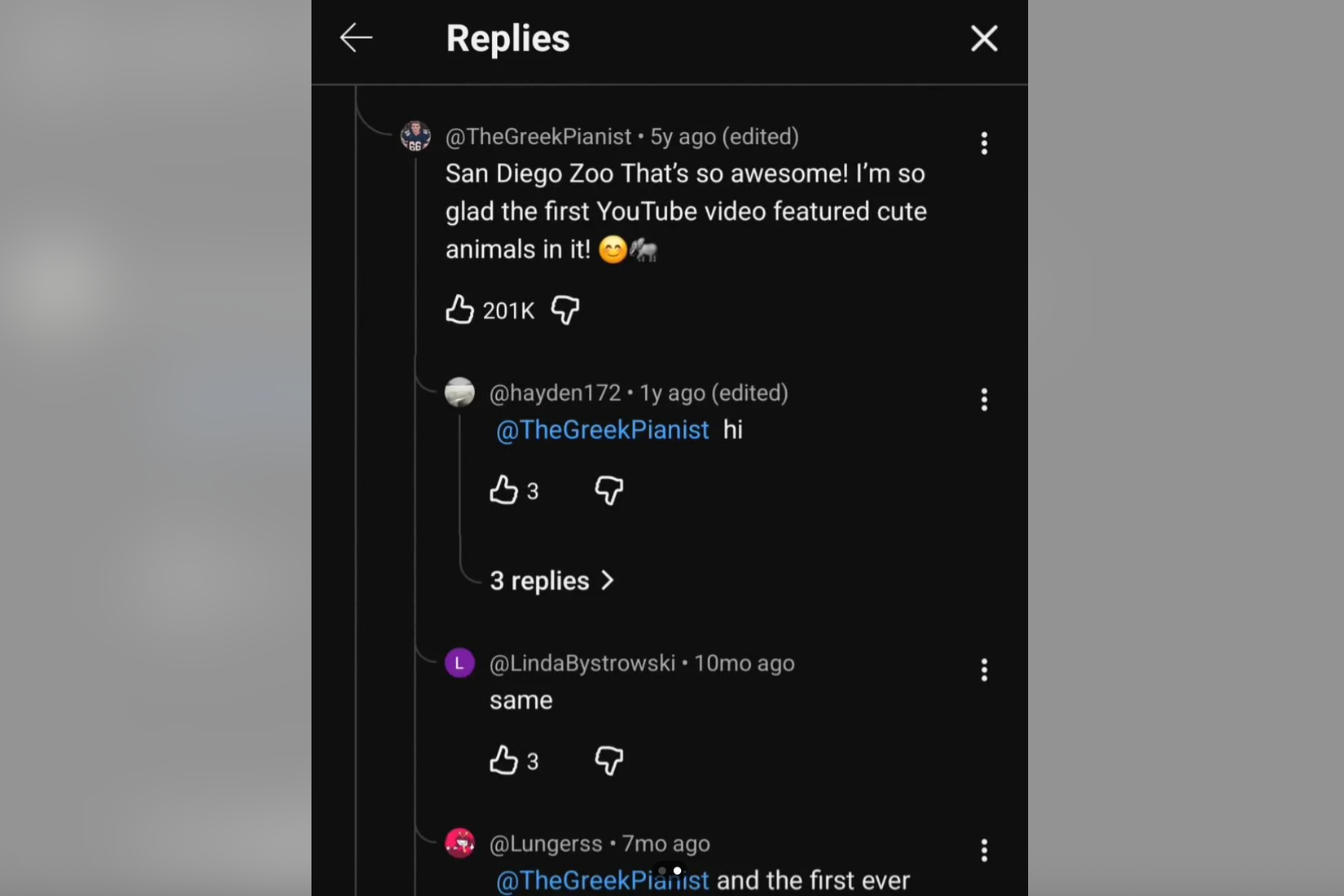
Task: Dislike the LindaBystrowski "same" reply
Action: coord(609,761)
